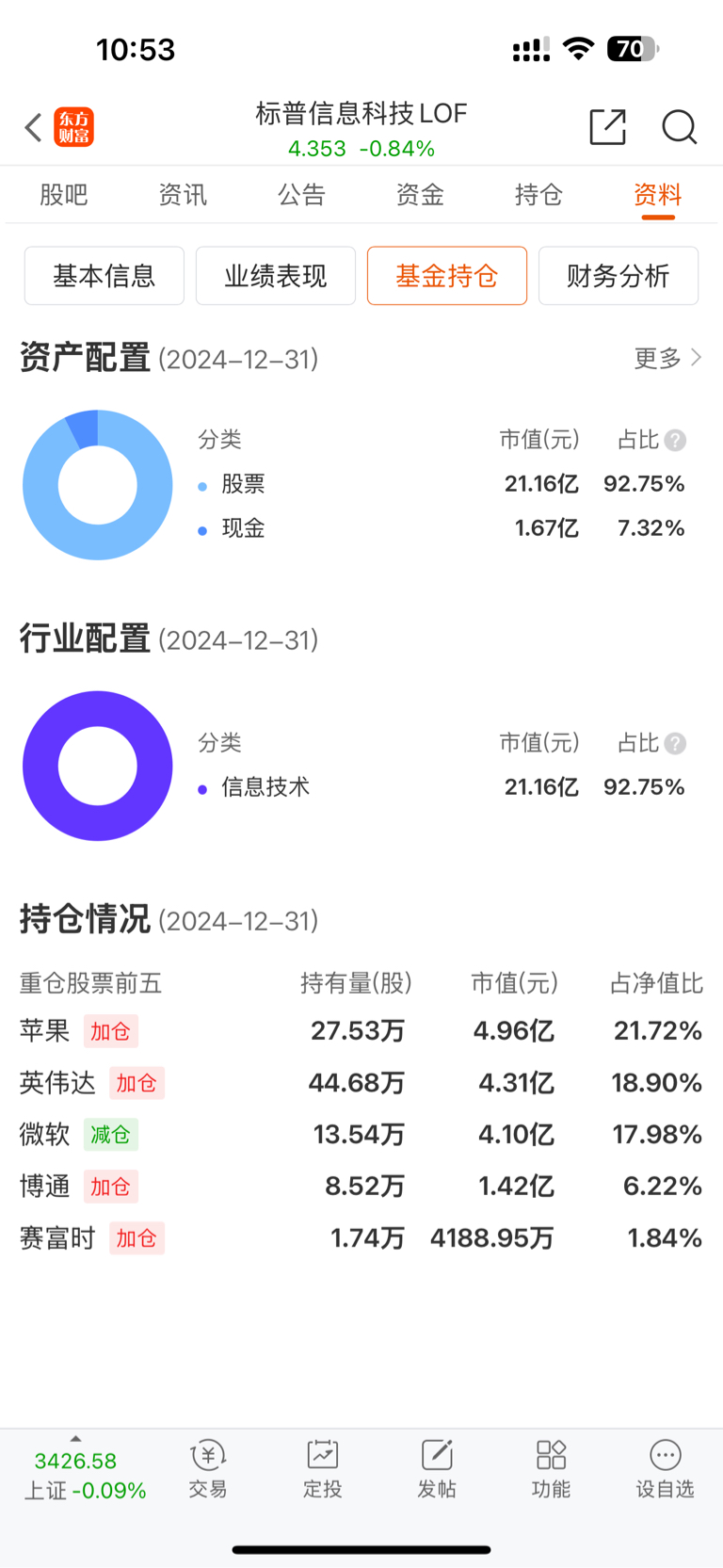This screenshot has width=723, height=1568.
Task: Select the 财务分析 button
Action: (619, 276)
